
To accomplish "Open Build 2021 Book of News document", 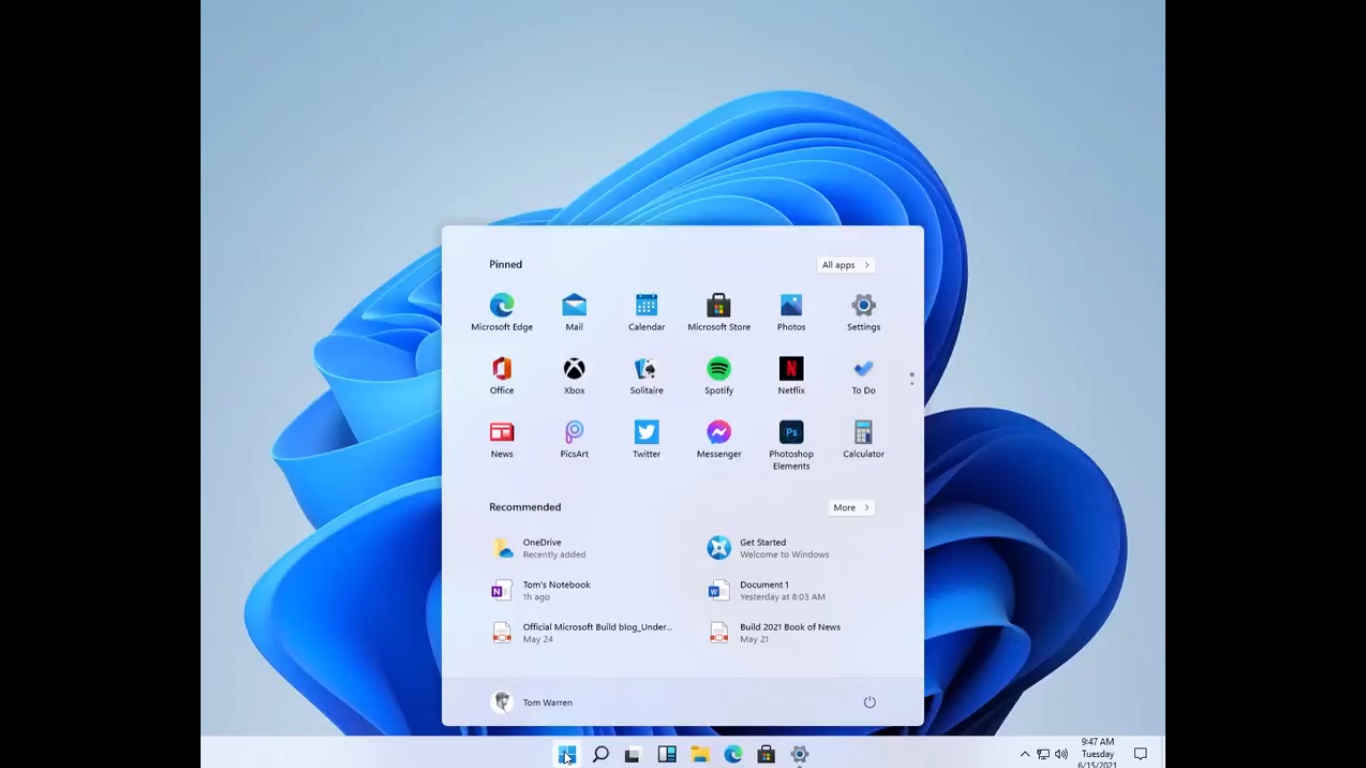I will (x=789, y=632).
